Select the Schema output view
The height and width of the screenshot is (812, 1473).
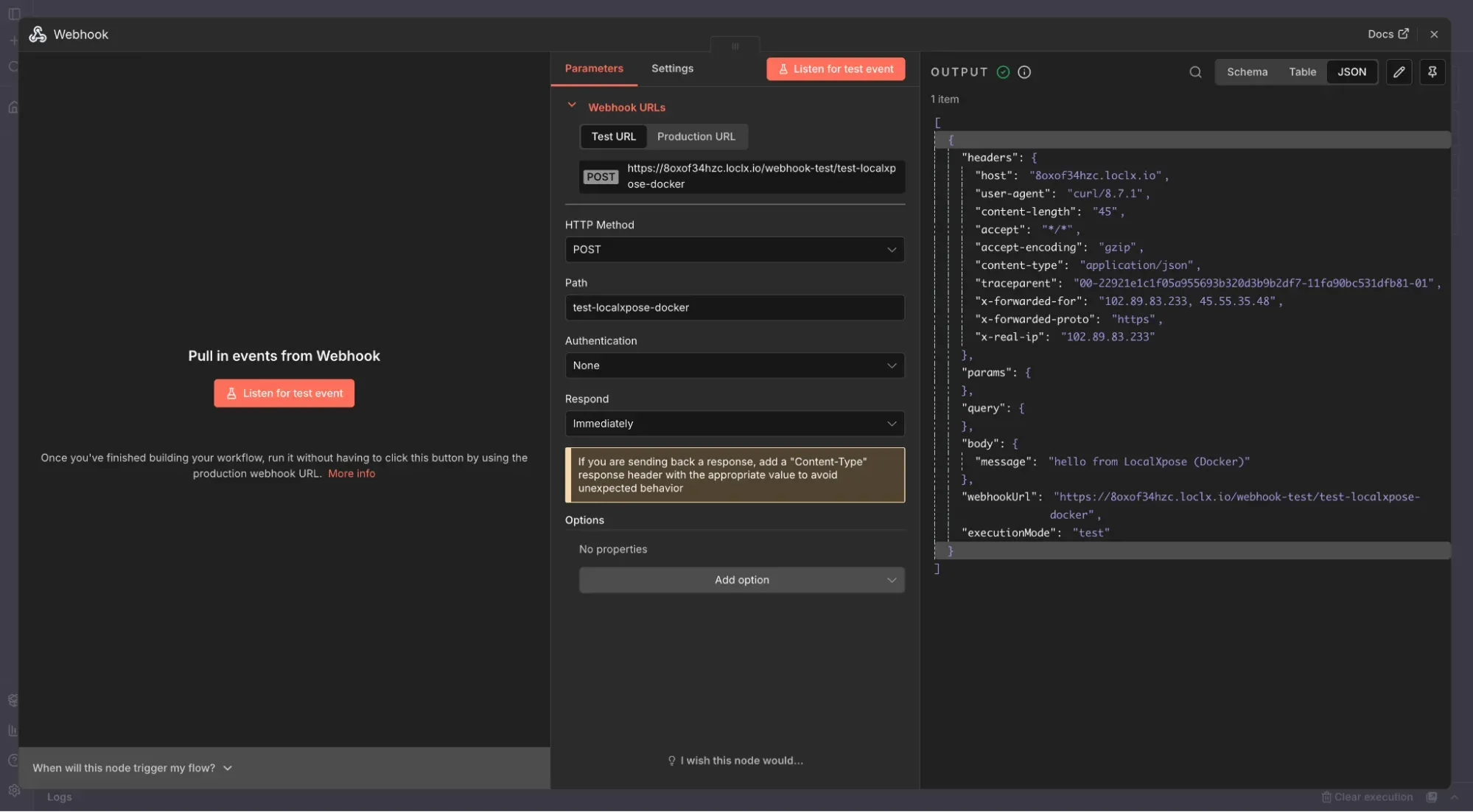tap(1247, 71)
